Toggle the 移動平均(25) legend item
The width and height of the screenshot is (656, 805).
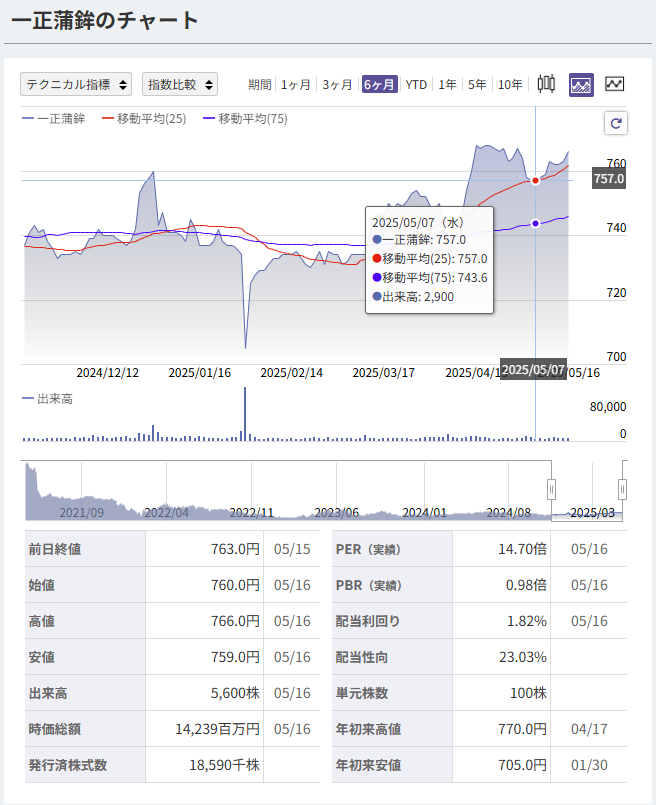click(x=144, y=119)
